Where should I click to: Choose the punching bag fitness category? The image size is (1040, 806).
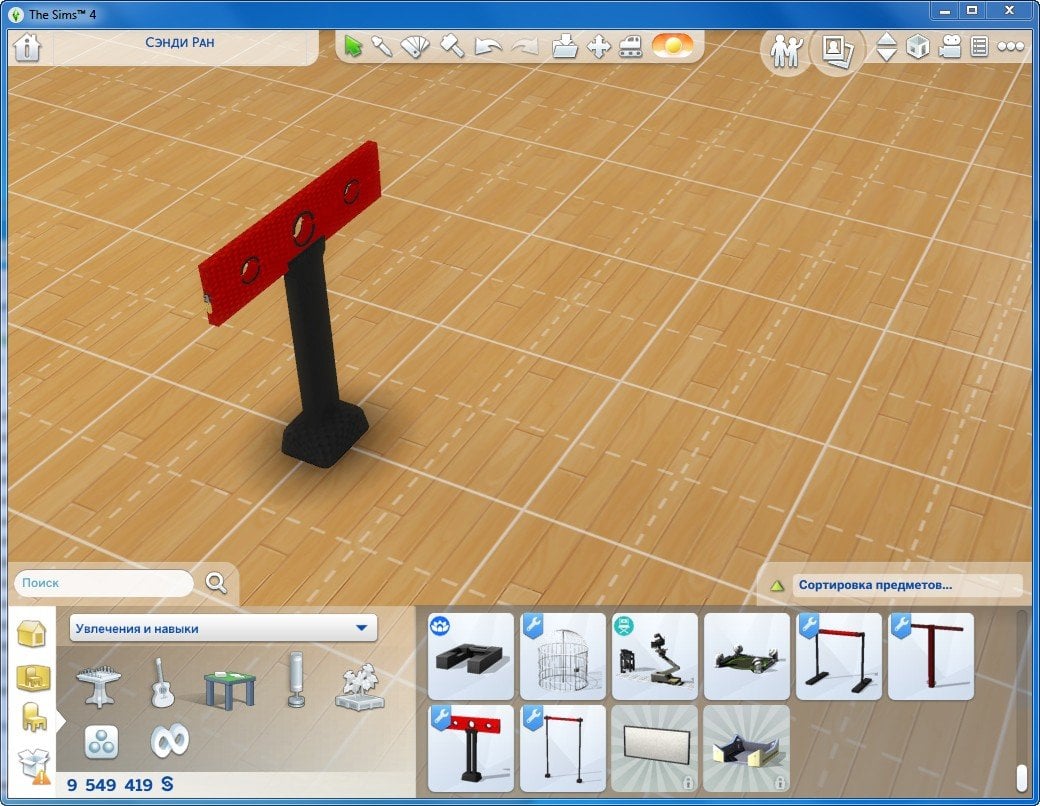pyautogui.click(x=296, y=680)
